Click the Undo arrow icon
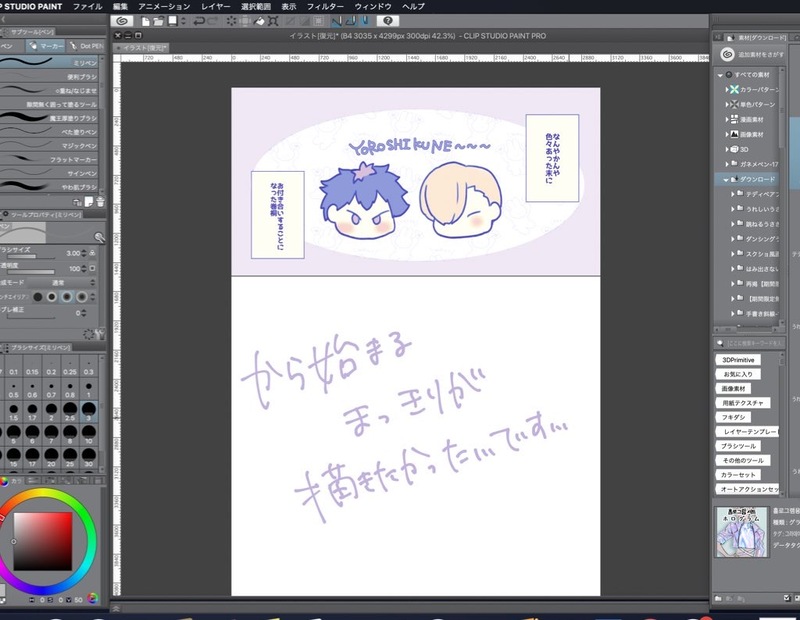Screen dimensions: 800x620 tap(199, 21)
